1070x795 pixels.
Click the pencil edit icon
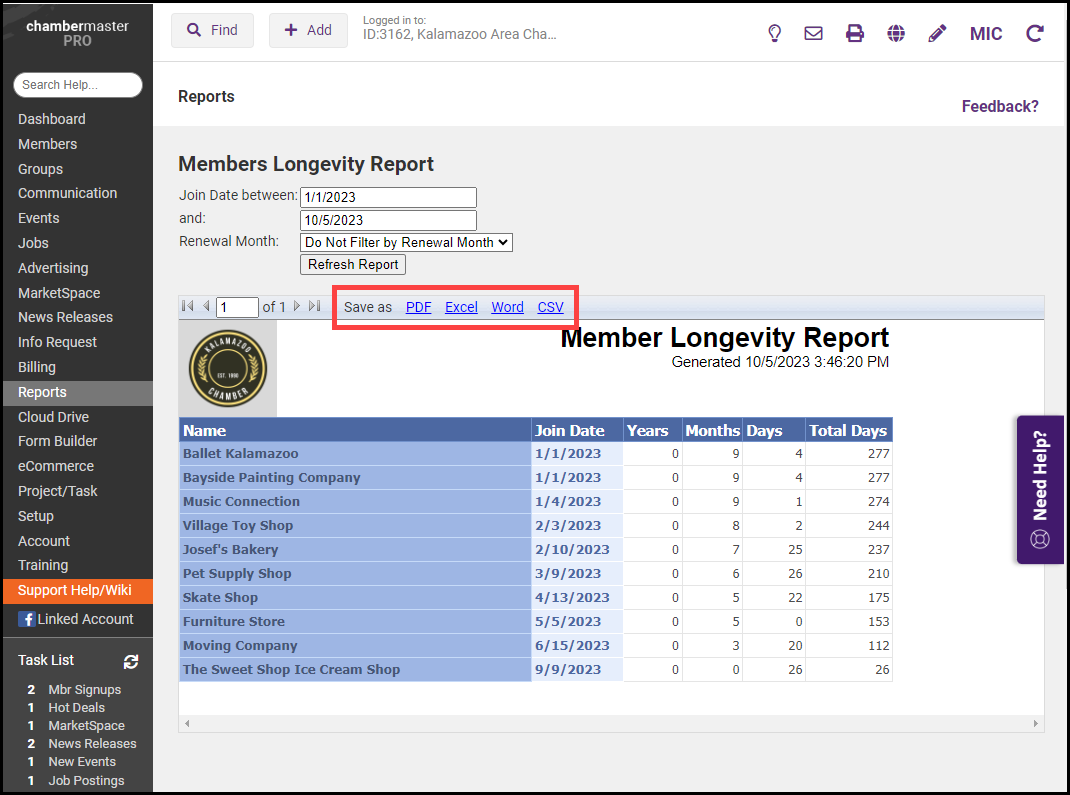tap(937, 33)
